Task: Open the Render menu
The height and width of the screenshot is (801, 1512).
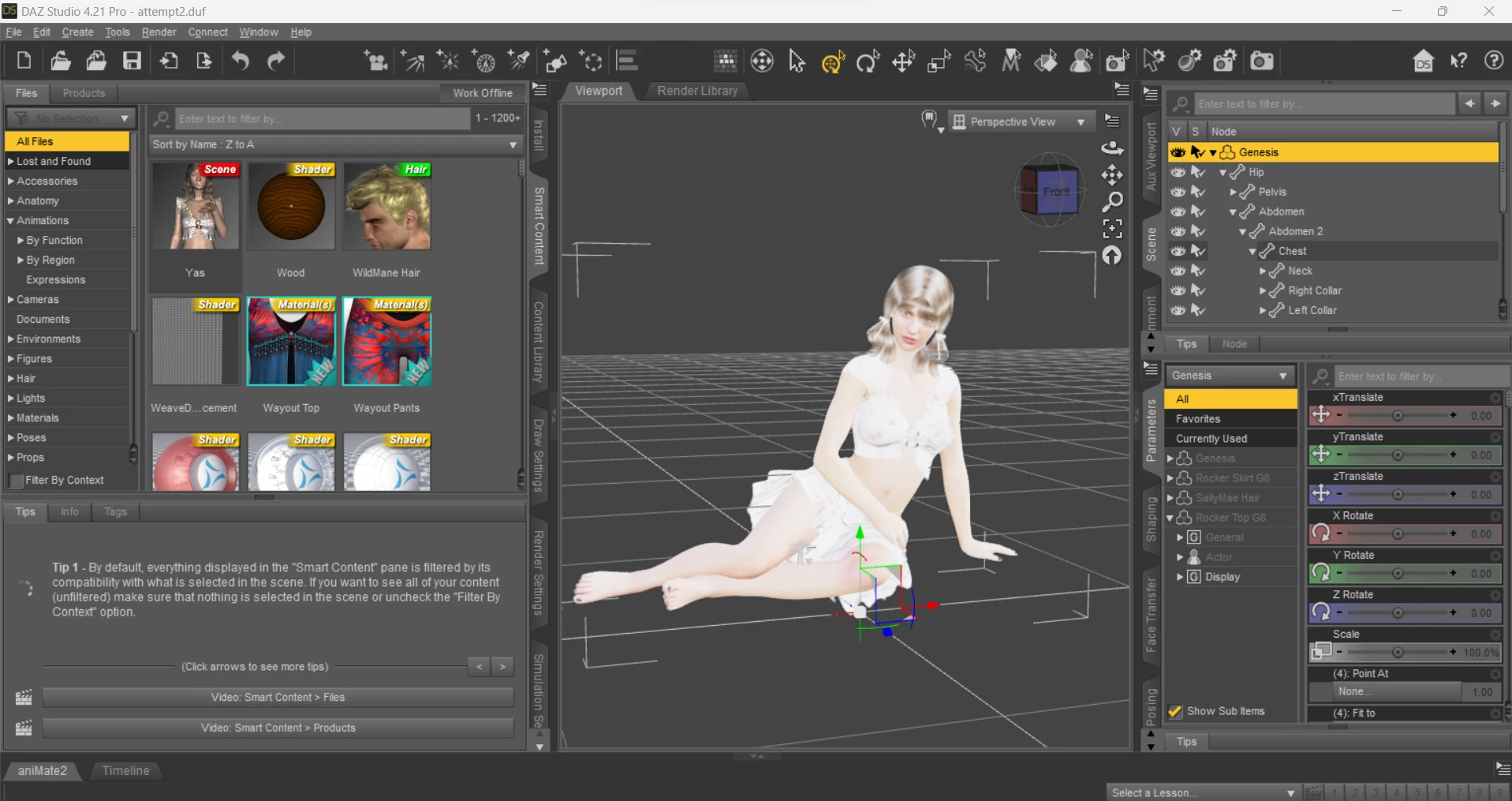Action: [159, 32]
